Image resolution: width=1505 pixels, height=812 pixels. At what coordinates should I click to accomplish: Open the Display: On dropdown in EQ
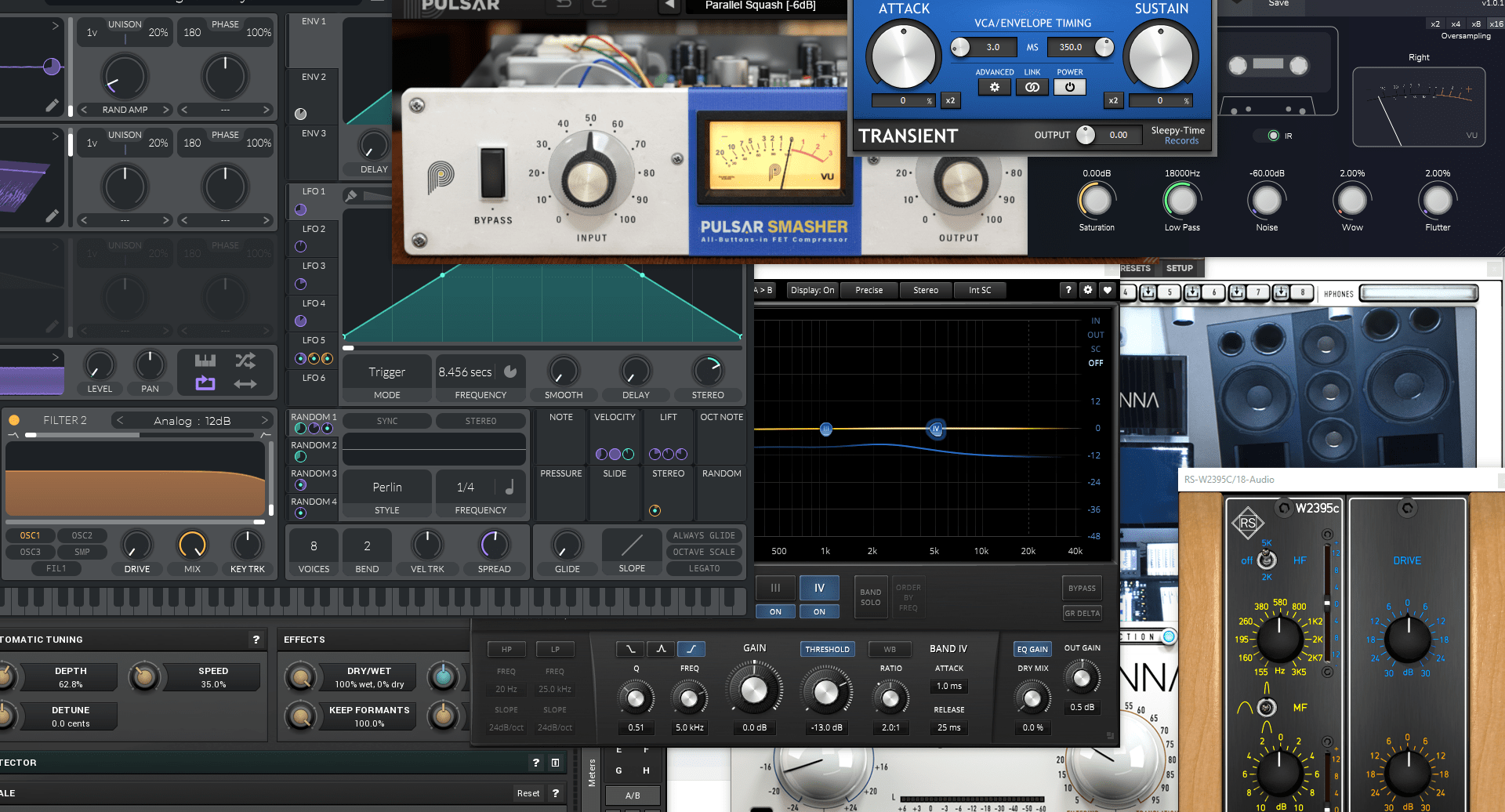(812, 290)
